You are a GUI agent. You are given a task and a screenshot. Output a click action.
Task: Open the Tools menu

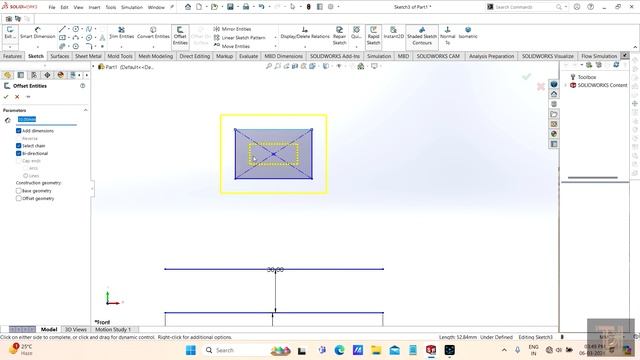111,7
